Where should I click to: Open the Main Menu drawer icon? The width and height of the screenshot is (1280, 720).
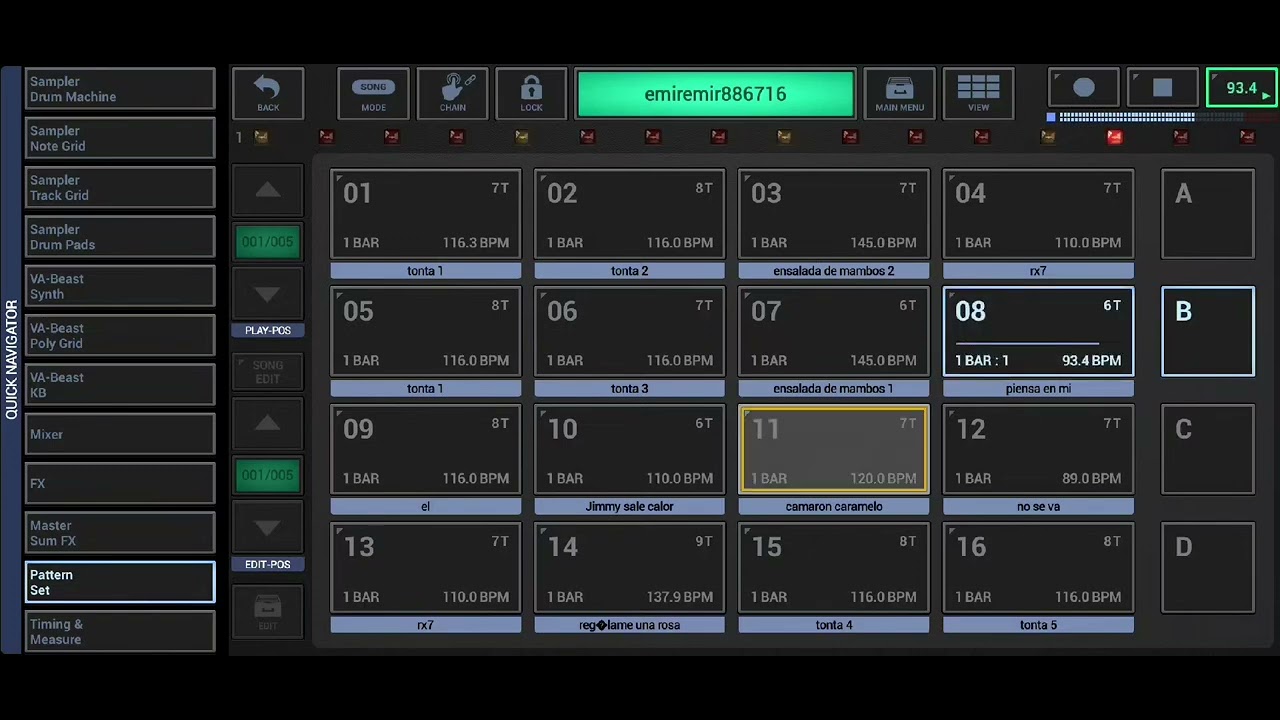[x=899, y=94]
